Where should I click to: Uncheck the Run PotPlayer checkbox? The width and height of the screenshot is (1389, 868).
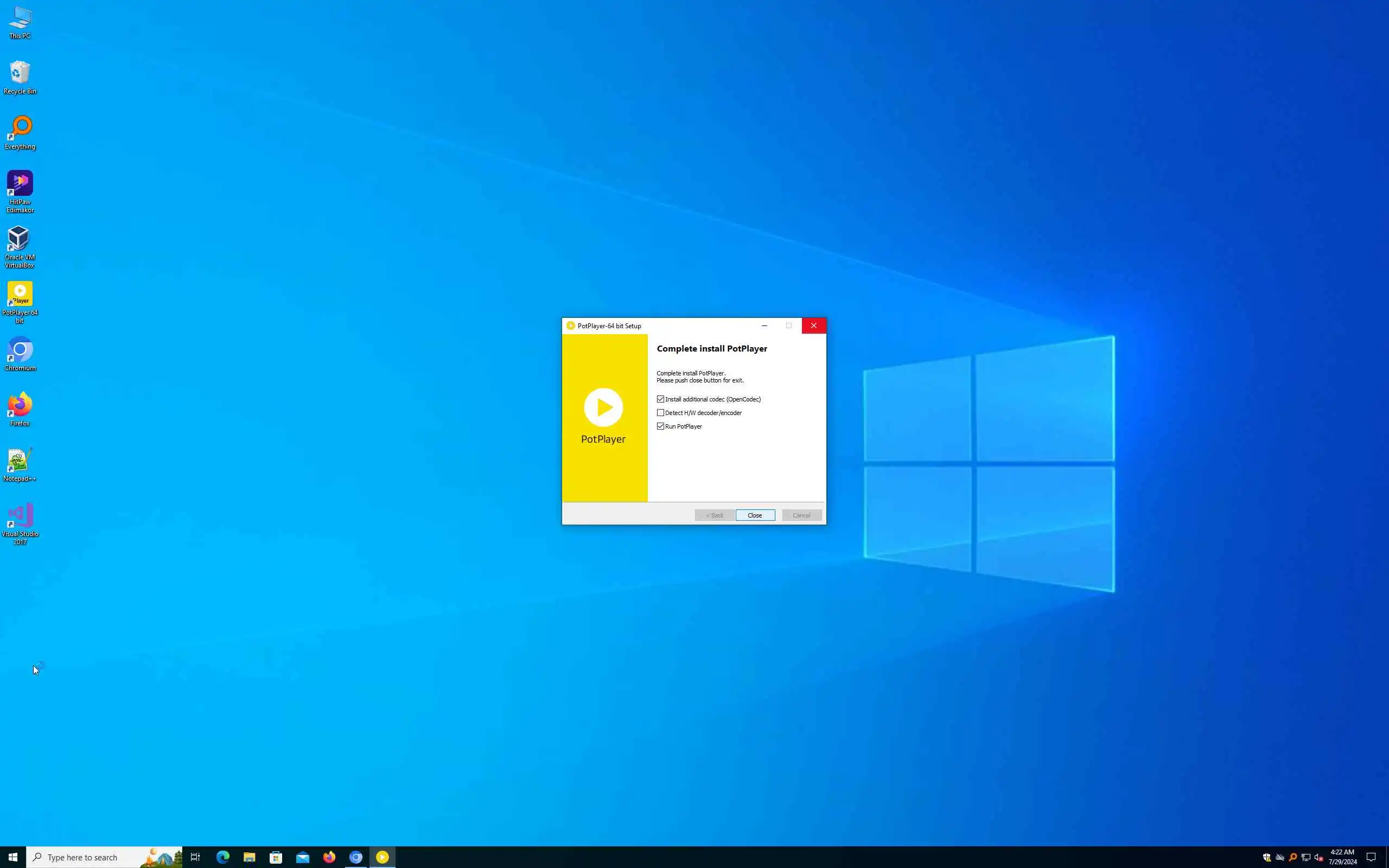(661, 426)
